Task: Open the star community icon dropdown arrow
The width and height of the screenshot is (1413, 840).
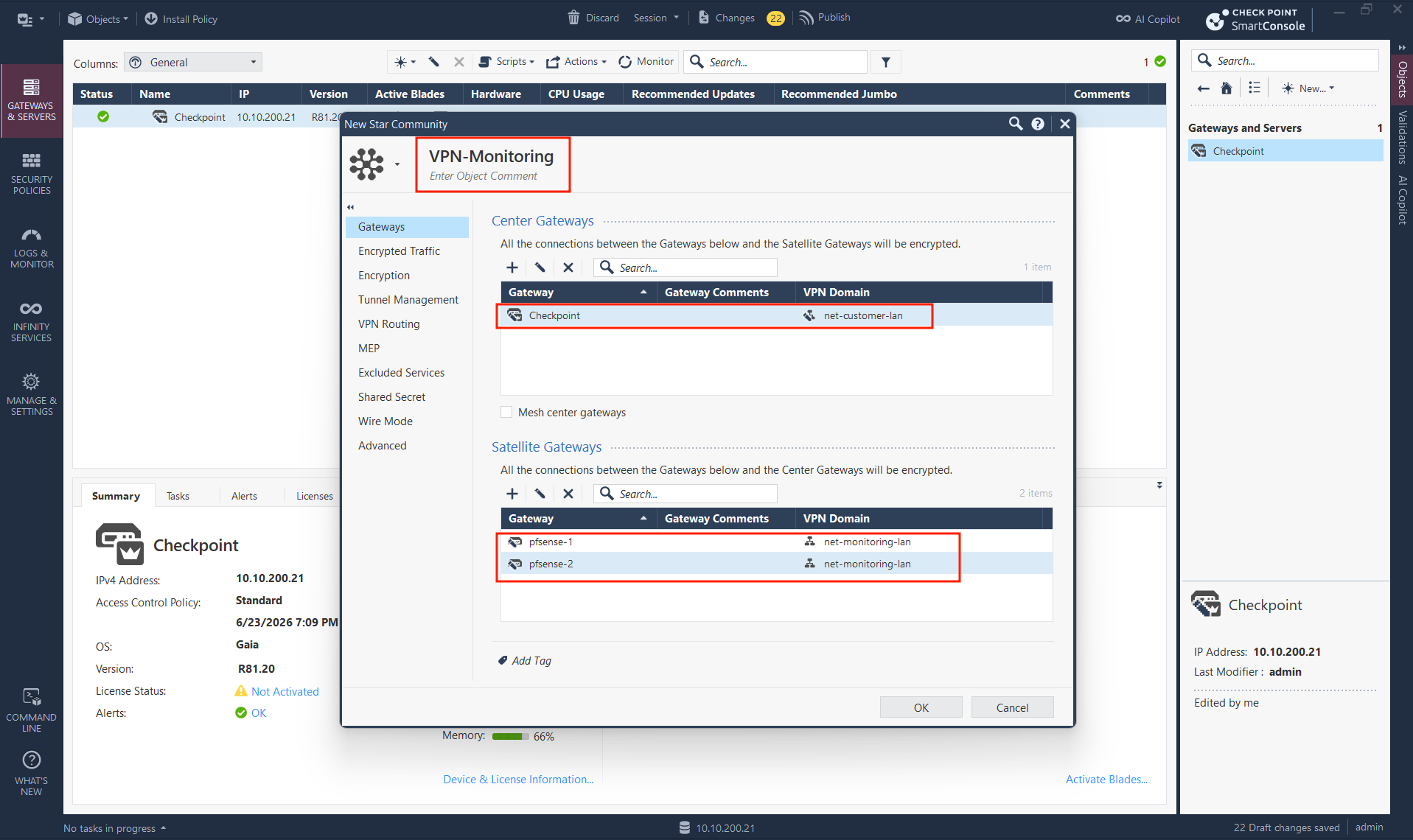Action: (x=397, y=164)
